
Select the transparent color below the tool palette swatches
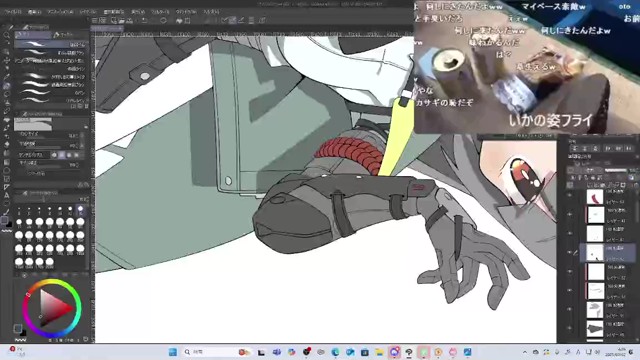coord(7,231)
